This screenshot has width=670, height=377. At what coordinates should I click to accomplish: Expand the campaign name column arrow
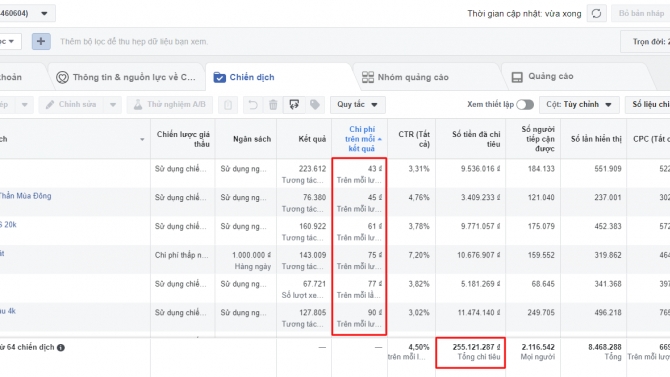142,139
